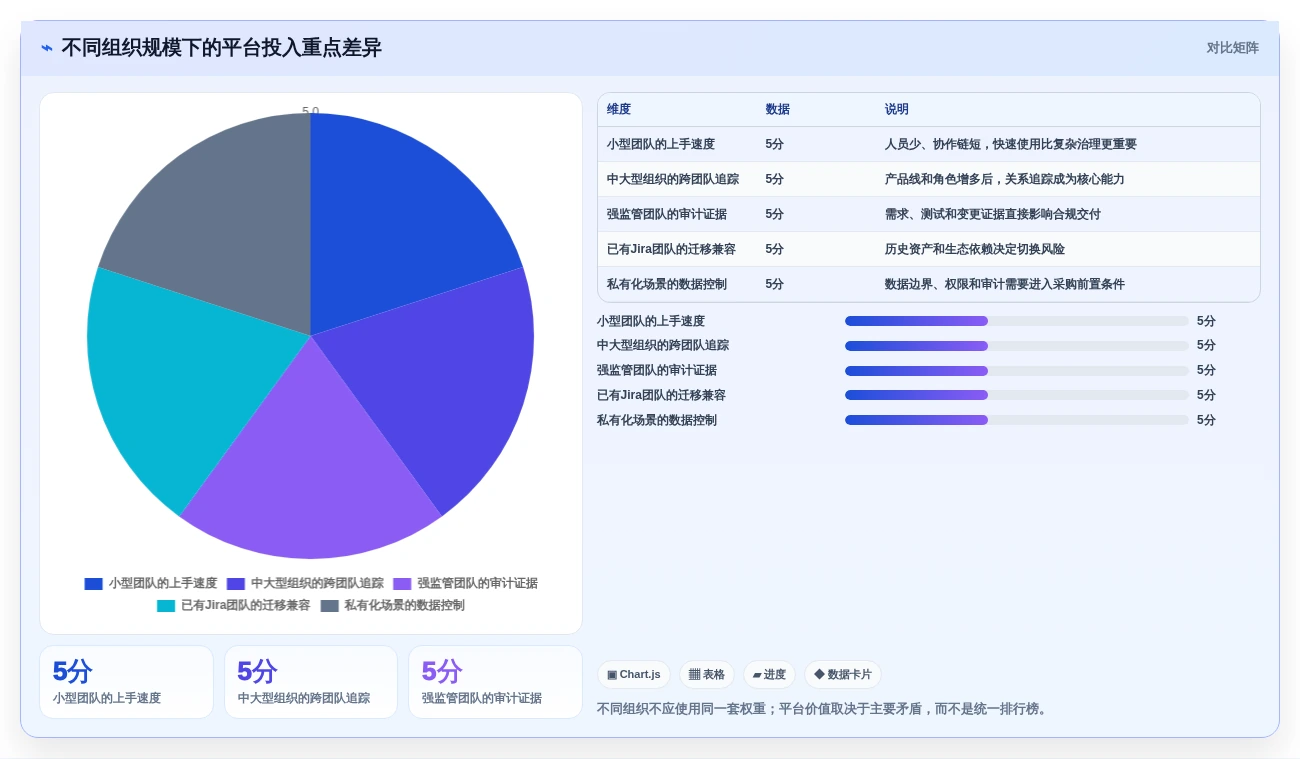The height and width of the screenshot is (759, 1300).
Task: Toggle the 已有Jira团队的迁移兼容 legend color box
Action: [x=166, y=606]
